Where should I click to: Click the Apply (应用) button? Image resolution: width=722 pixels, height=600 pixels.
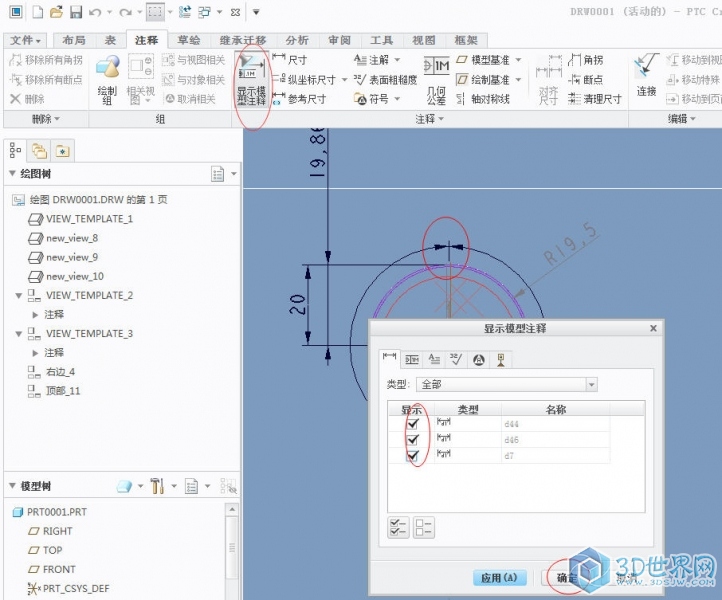coord(500,577)
